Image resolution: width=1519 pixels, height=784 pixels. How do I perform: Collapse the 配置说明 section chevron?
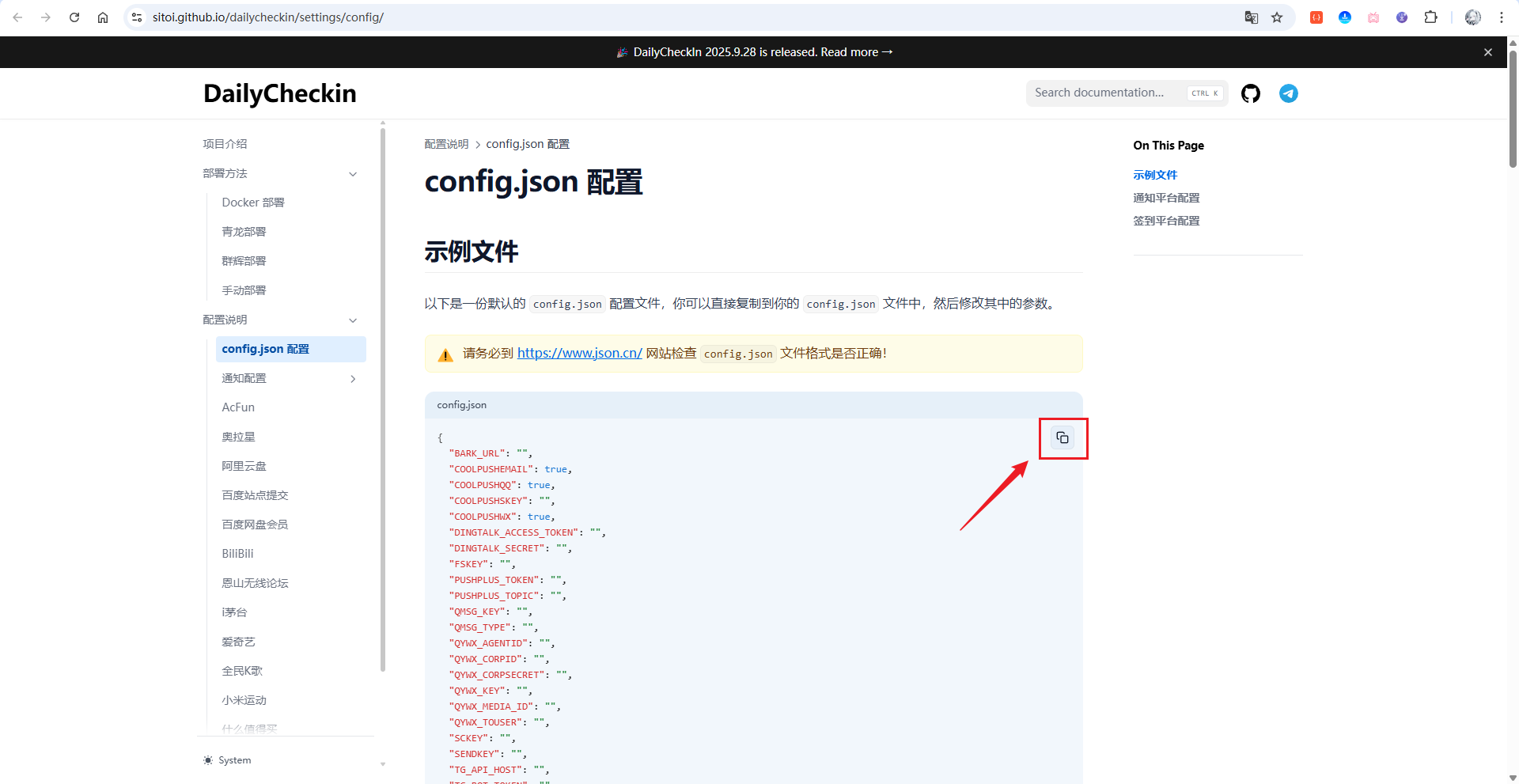(x=352, y=320)
